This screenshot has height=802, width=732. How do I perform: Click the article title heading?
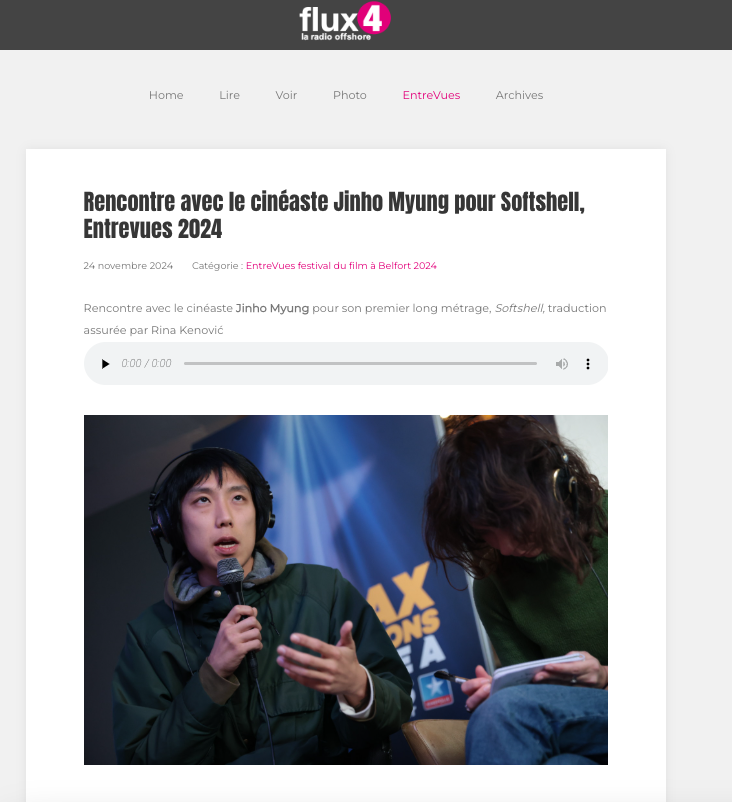coord(334,215)
